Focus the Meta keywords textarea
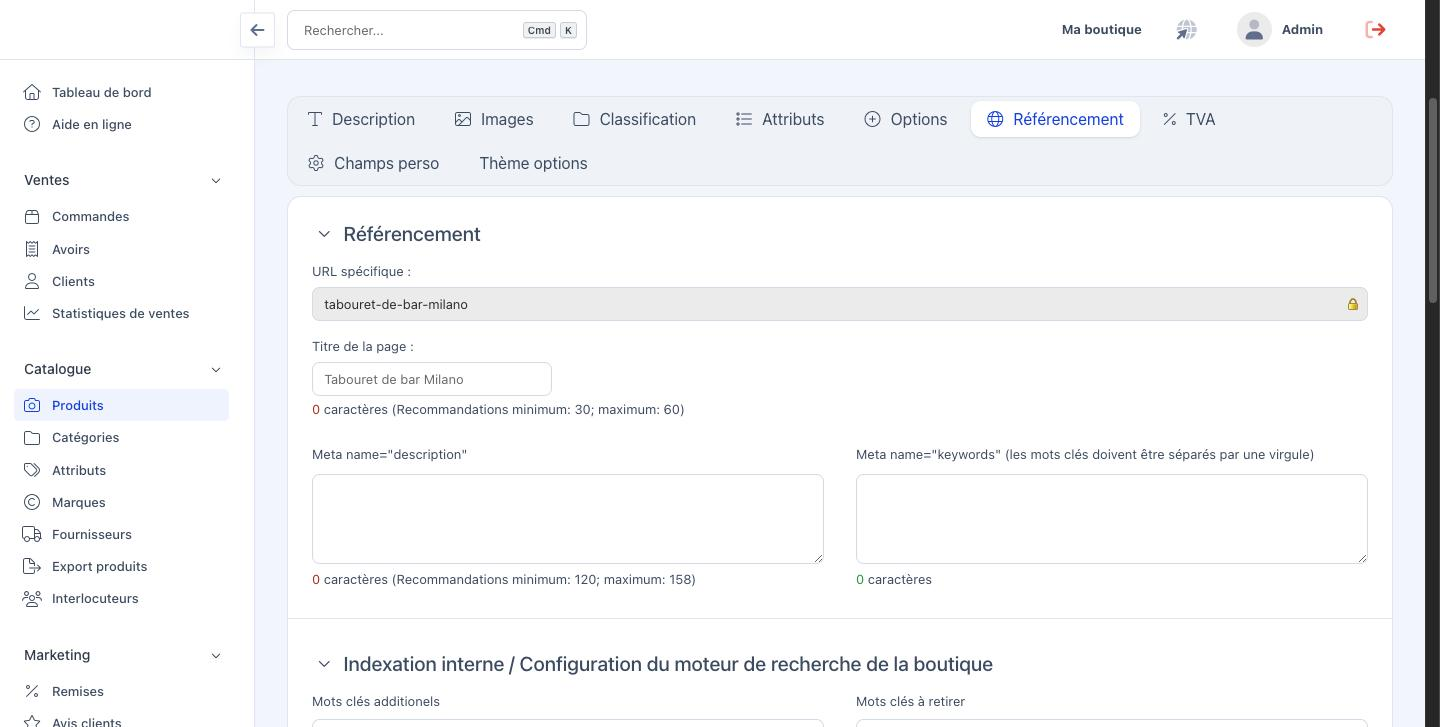The height and width of the screenshot is (727, 1440). point(1112,519)
